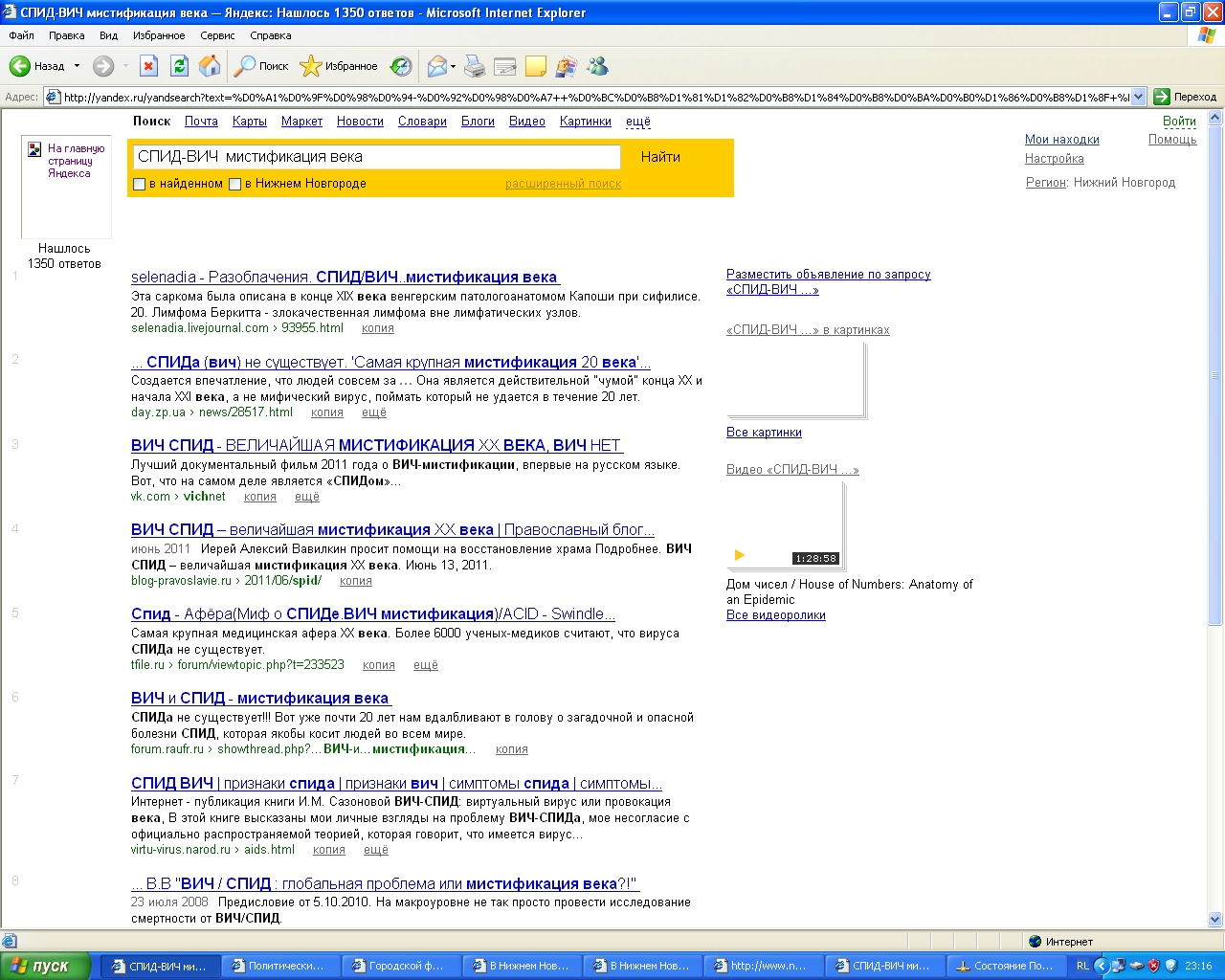Click the Back (Назад) arrow button
The image size is (1225, 980).
tap(36, 66)
